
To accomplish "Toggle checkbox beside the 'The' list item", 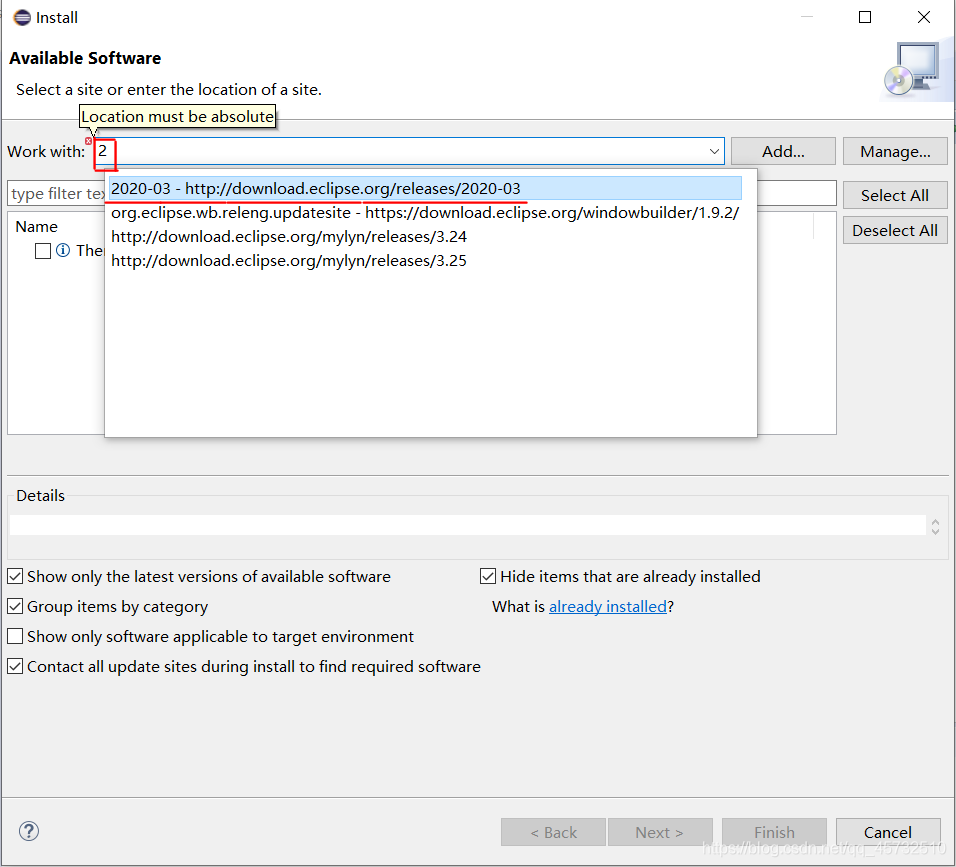I will tap(43, 251).
